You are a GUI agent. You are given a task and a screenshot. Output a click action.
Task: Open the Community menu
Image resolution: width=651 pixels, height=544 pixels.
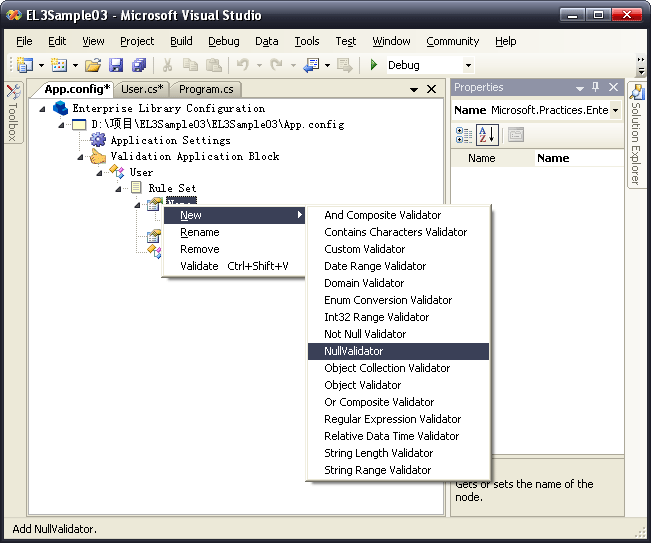tap(453, 41)
